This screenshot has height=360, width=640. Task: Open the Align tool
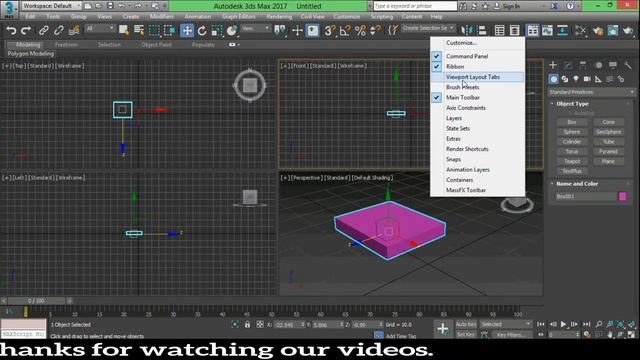482,30
